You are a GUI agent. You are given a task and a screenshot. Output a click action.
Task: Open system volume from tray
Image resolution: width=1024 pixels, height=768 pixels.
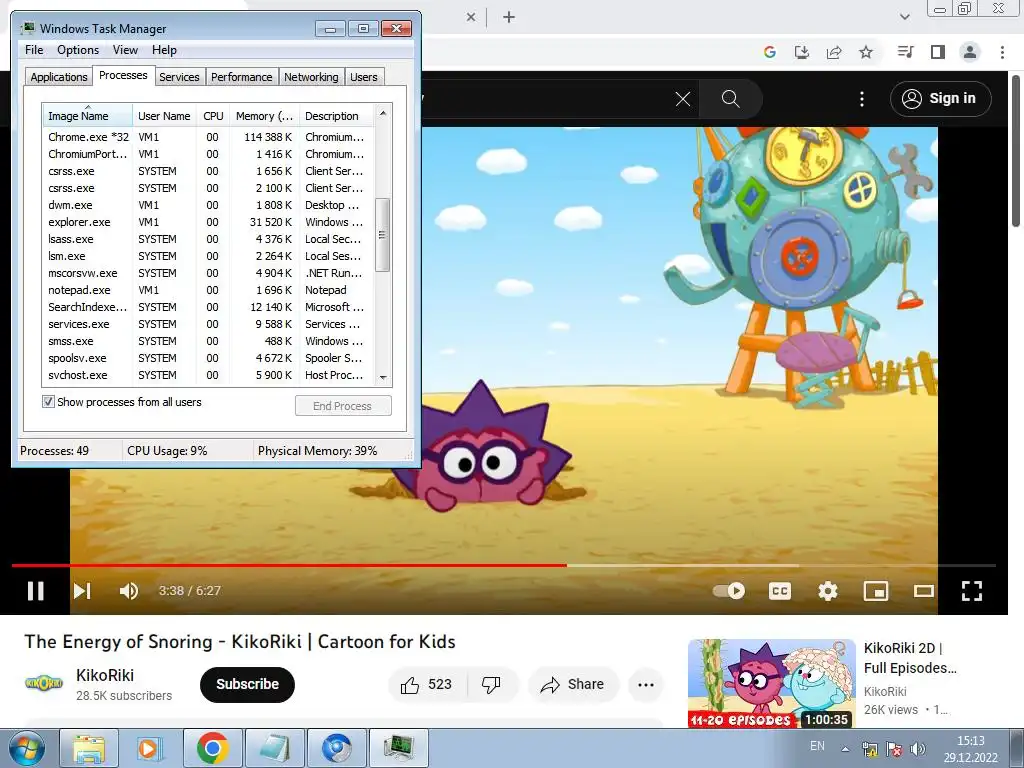pos(918,749)
